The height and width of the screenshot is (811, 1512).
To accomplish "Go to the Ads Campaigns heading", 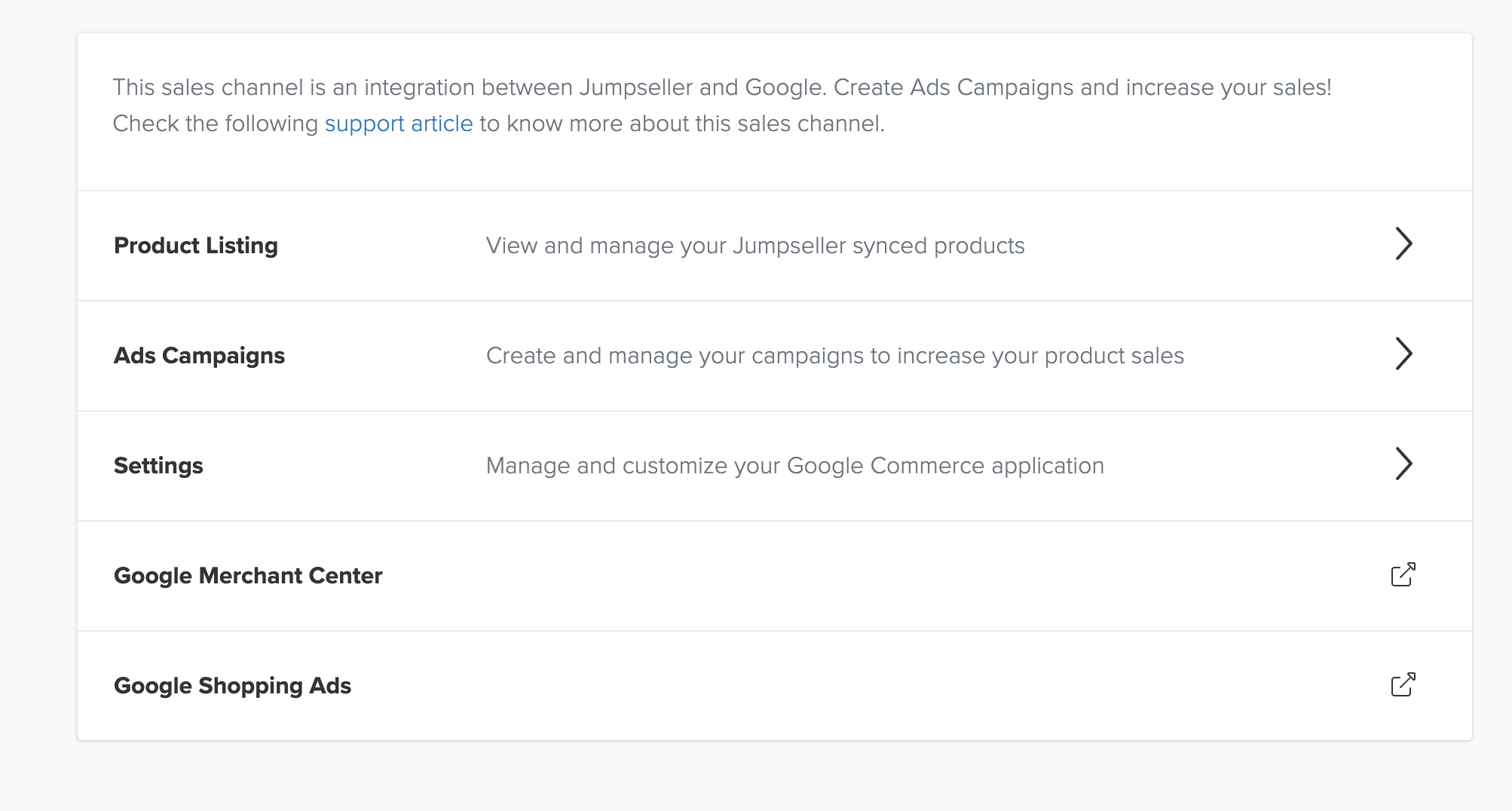I will 199,356.
